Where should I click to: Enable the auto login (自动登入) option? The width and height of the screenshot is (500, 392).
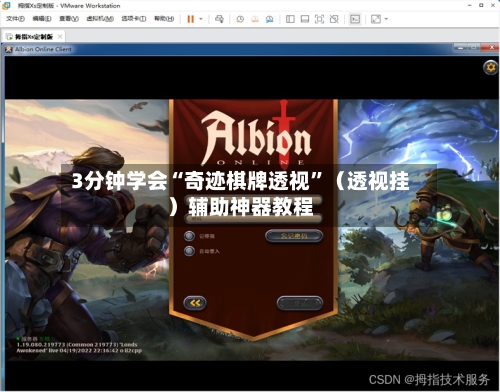[x=189, y=251]
